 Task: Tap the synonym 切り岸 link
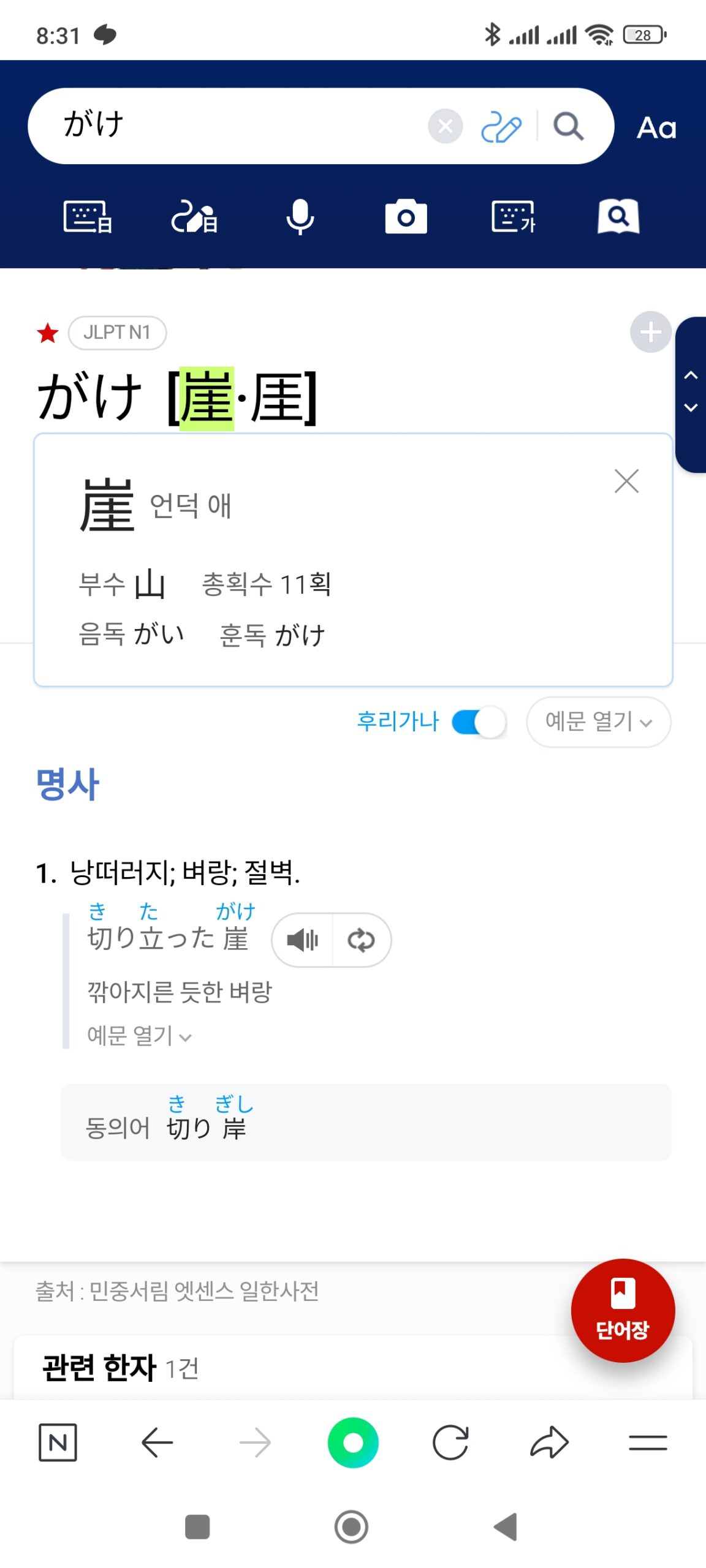[x=207, y=1128]
